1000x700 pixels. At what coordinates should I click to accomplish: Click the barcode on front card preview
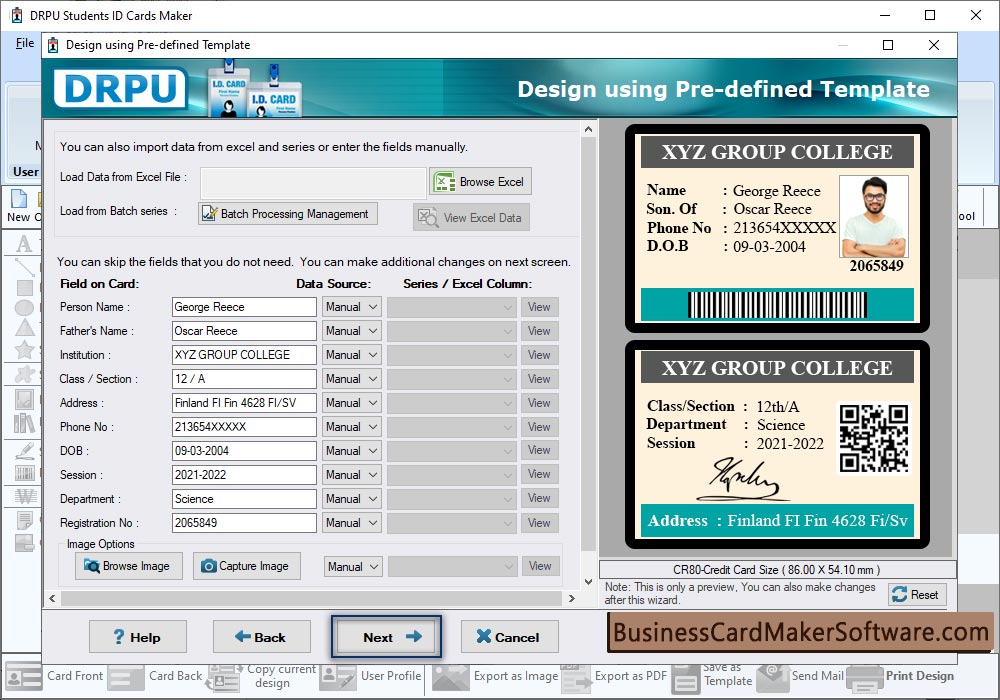click(777, 305)
